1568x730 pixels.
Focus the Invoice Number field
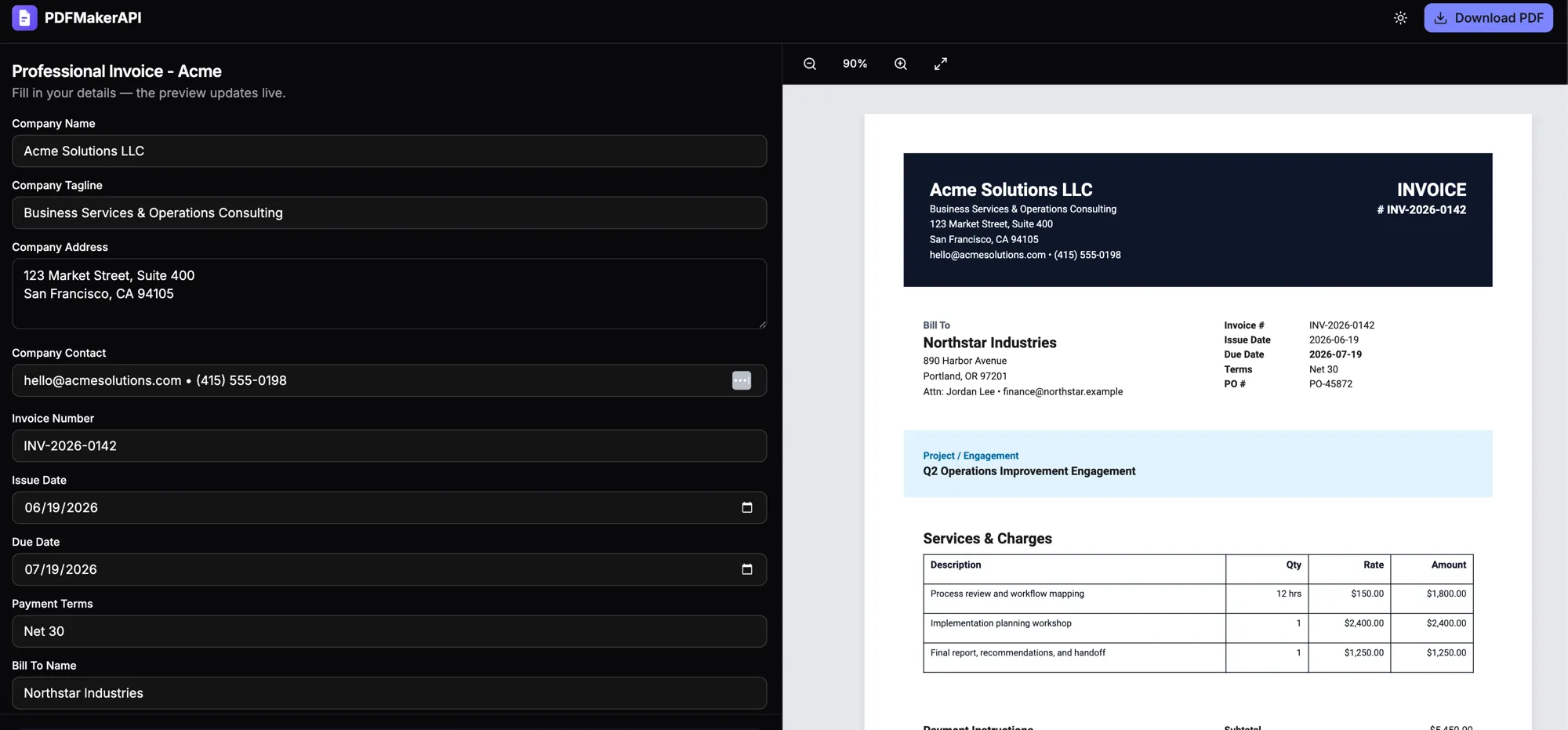point(389,445)
